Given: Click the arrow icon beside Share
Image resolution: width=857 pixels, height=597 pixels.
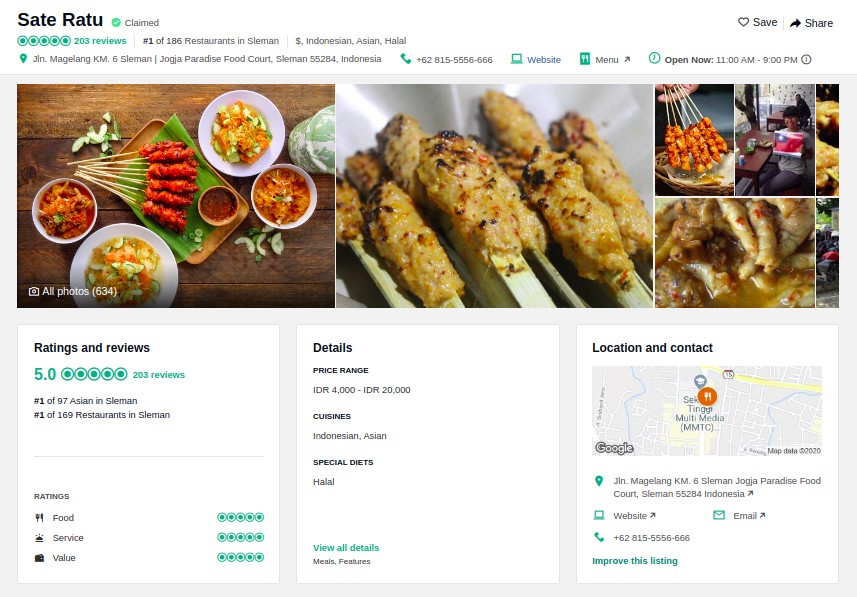Looking at the screenshot, I should click(795, 23).
